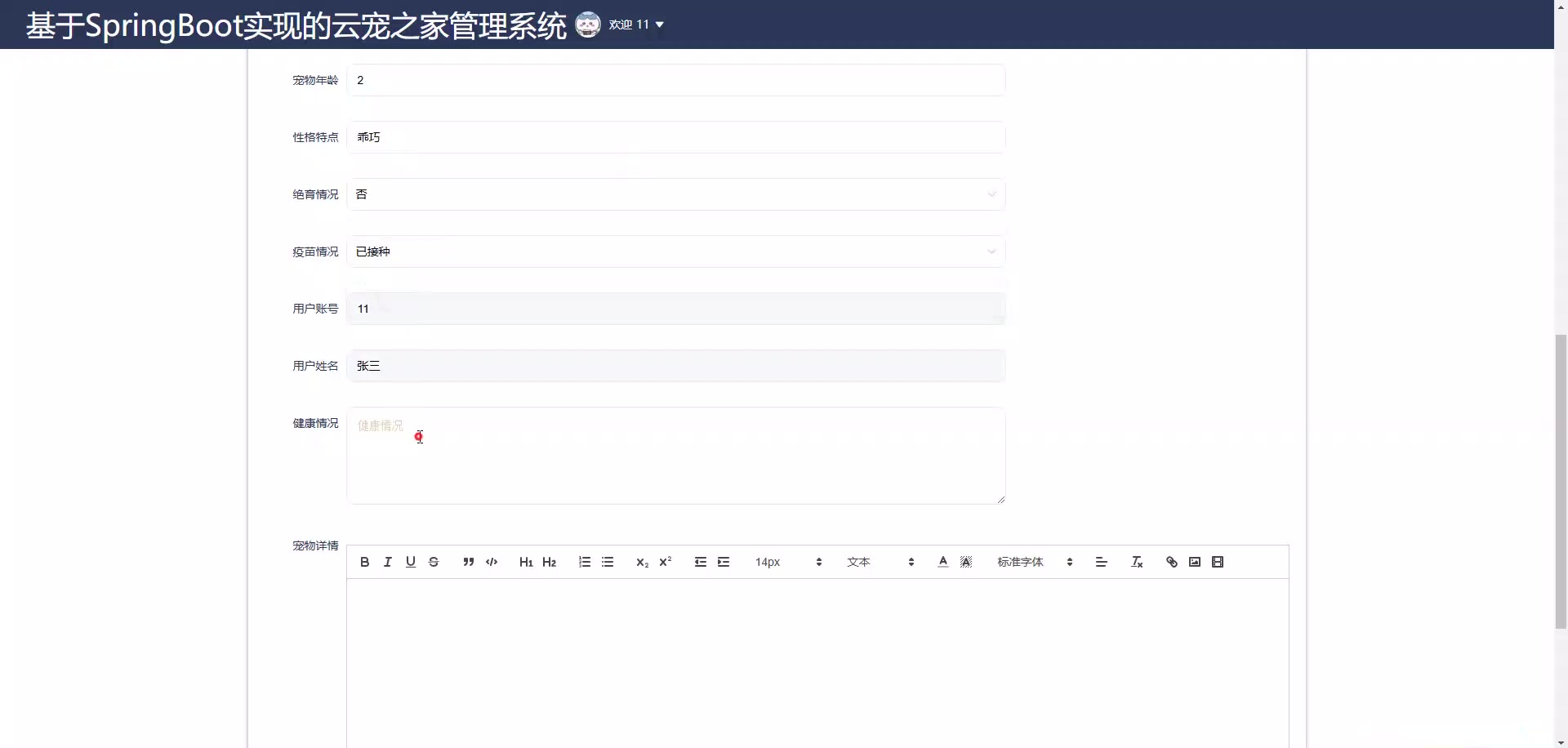The width and height of the screenshot is (1568, 748).
Task: Click the 用户账号 field showing 11
Action: tap(675, 309)
